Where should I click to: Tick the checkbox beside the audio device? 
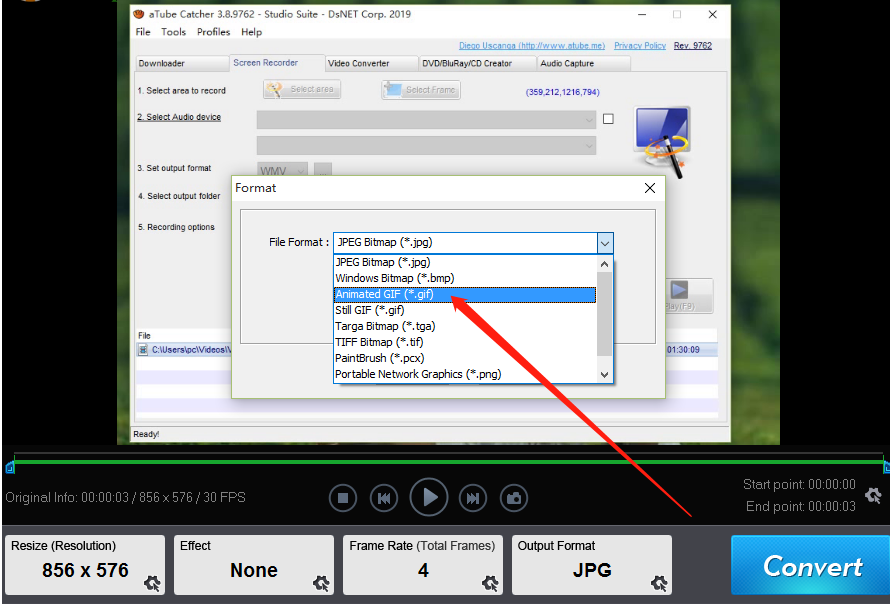[x=608, y=119]
